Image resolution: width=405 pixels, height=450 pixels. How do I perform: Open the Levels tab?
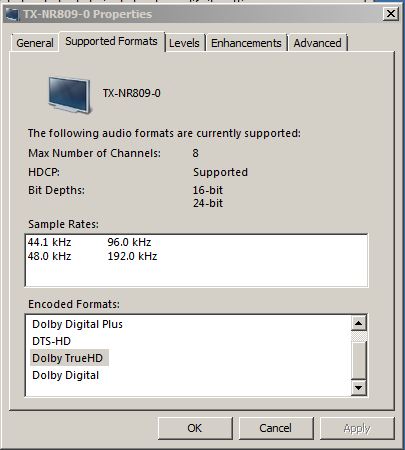click(184, 43)
